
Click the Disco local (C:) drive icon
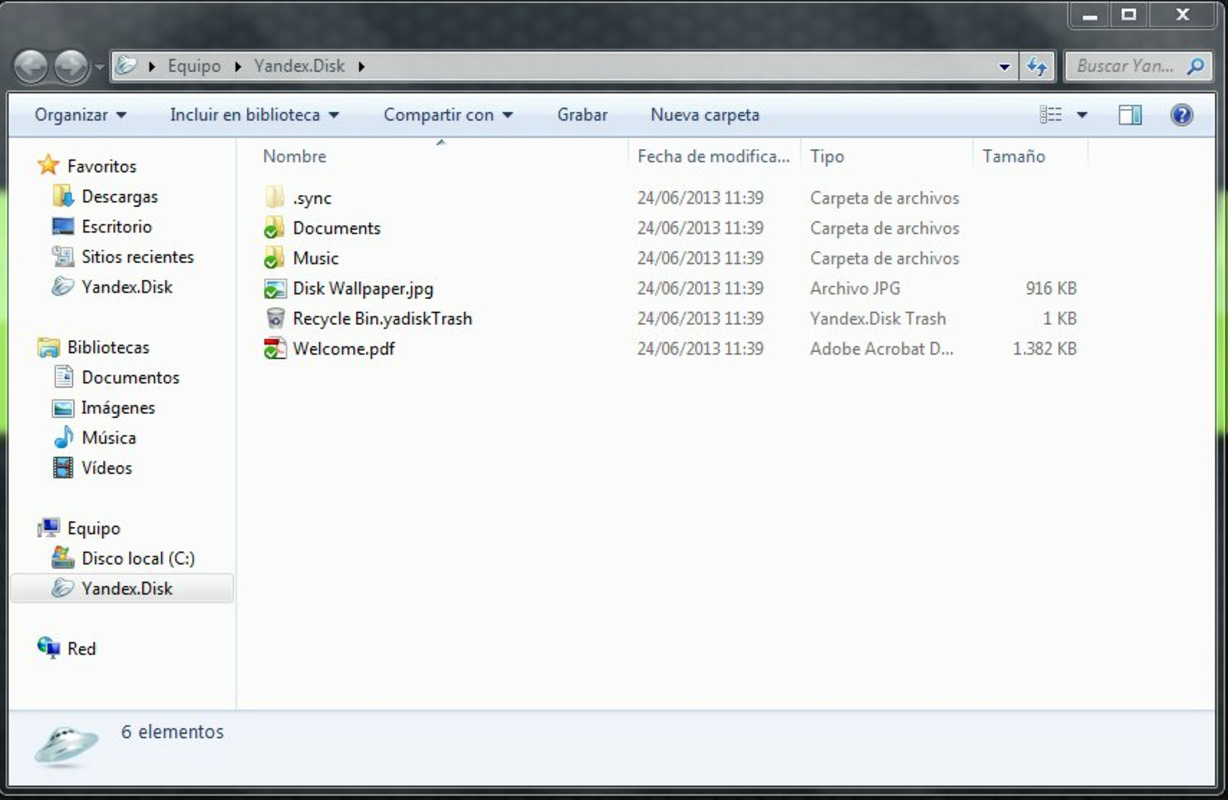[63, 558]
